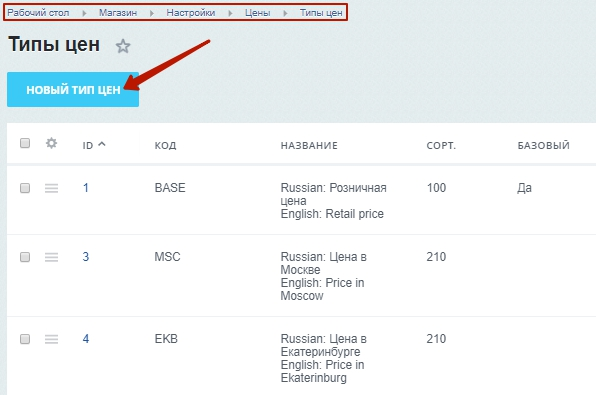Viewport: 596px width, 395px height.
Task: Click the sort value 100
Action: (x=436, y=188)
